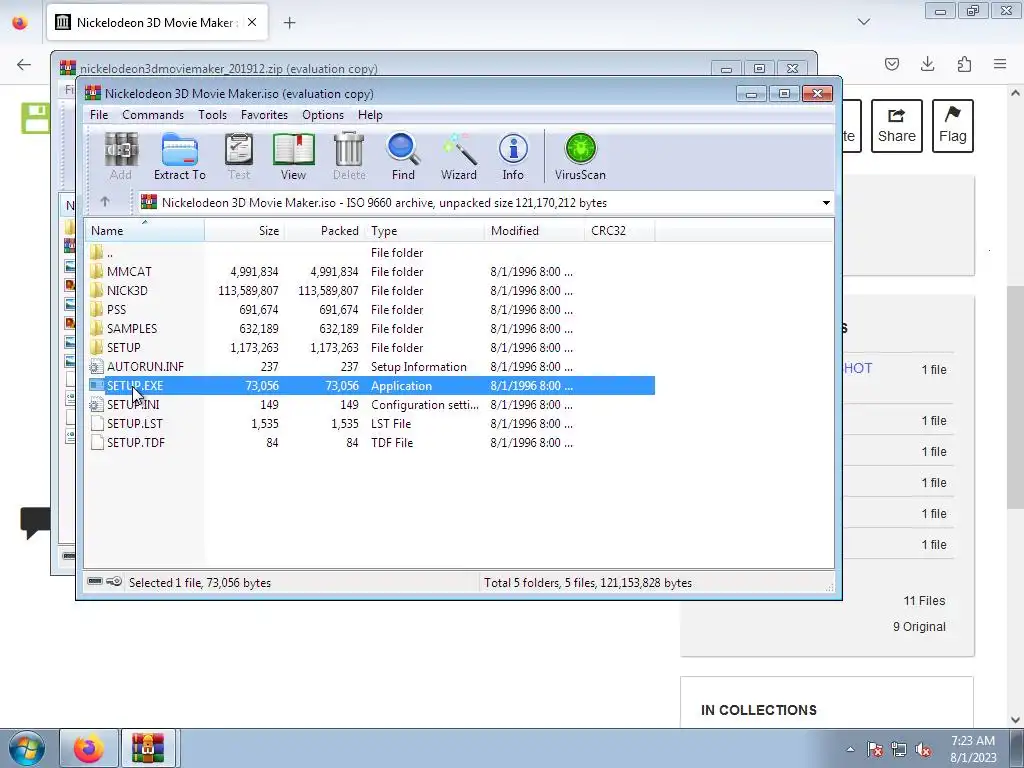Sort by the Packed column header

click(x=325, y=231)
